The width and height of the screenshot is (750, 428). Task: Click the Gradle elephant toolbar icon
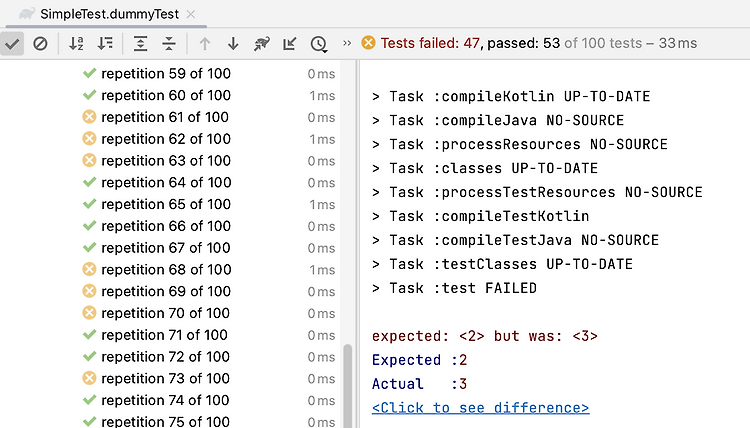(262, 44)
